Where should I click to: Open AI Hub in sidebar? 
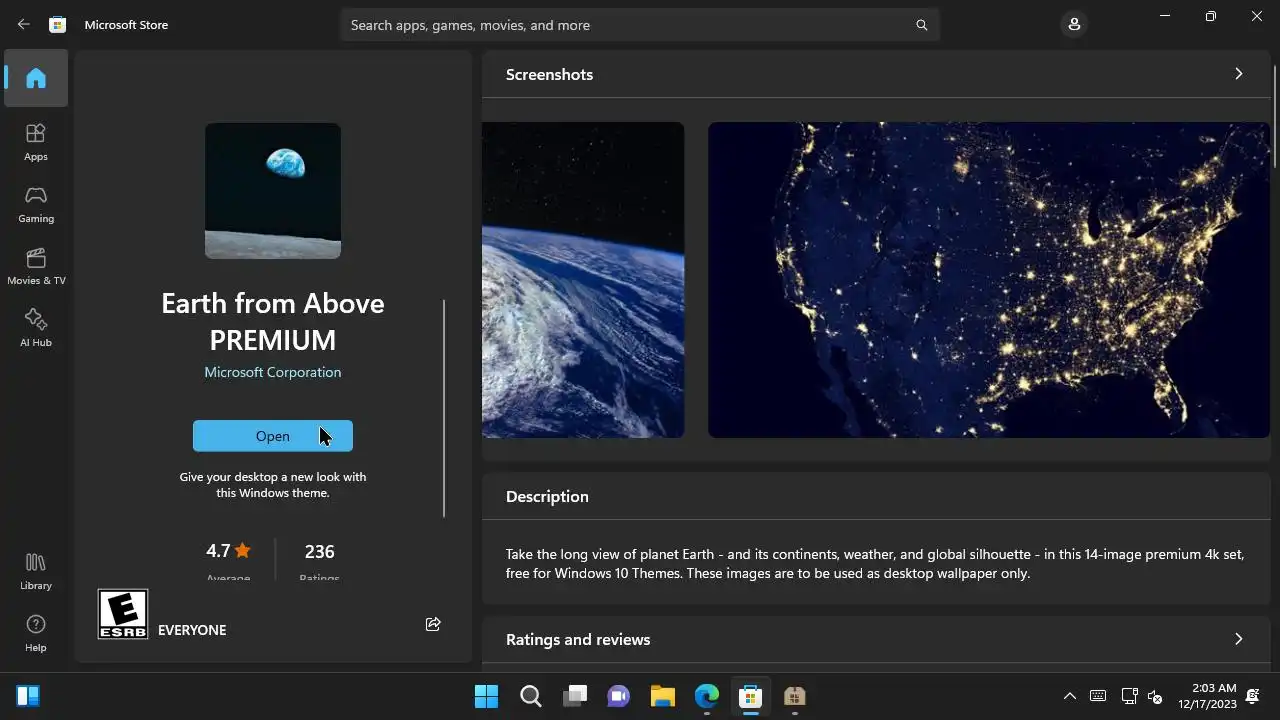click(36, 328)
